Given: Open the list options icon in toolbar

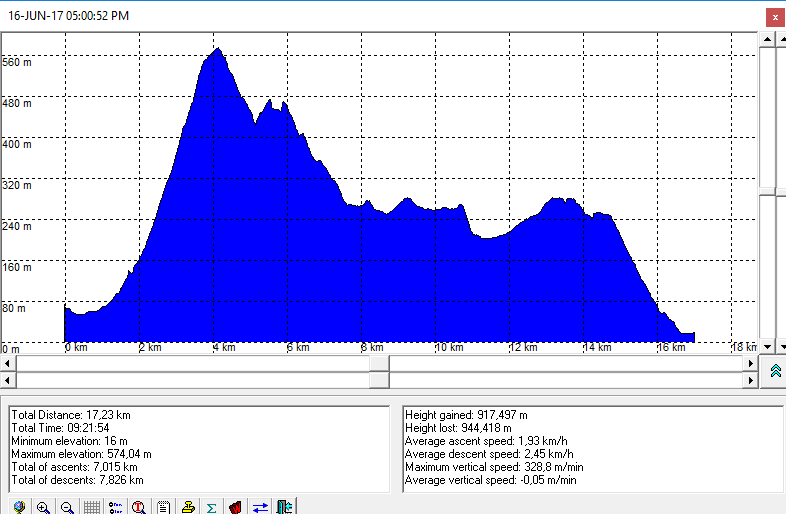Looking at the screenshot, I should point(115,507).
